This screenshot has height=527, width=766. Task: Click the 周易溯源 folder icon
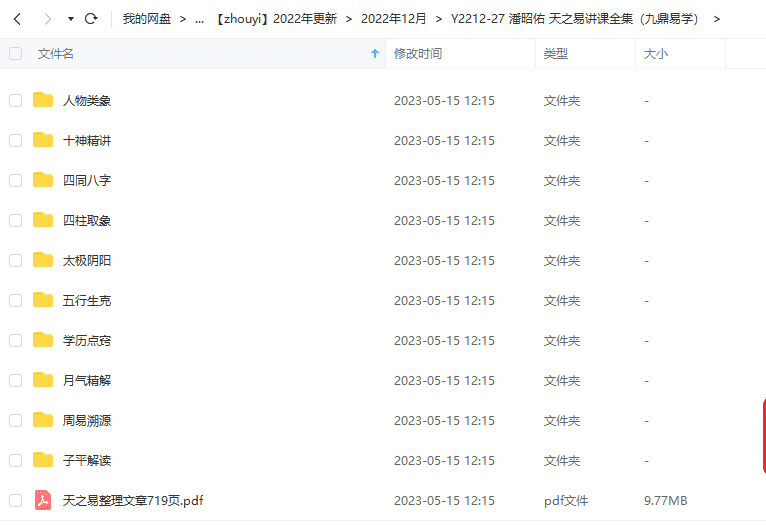point(43,420)
